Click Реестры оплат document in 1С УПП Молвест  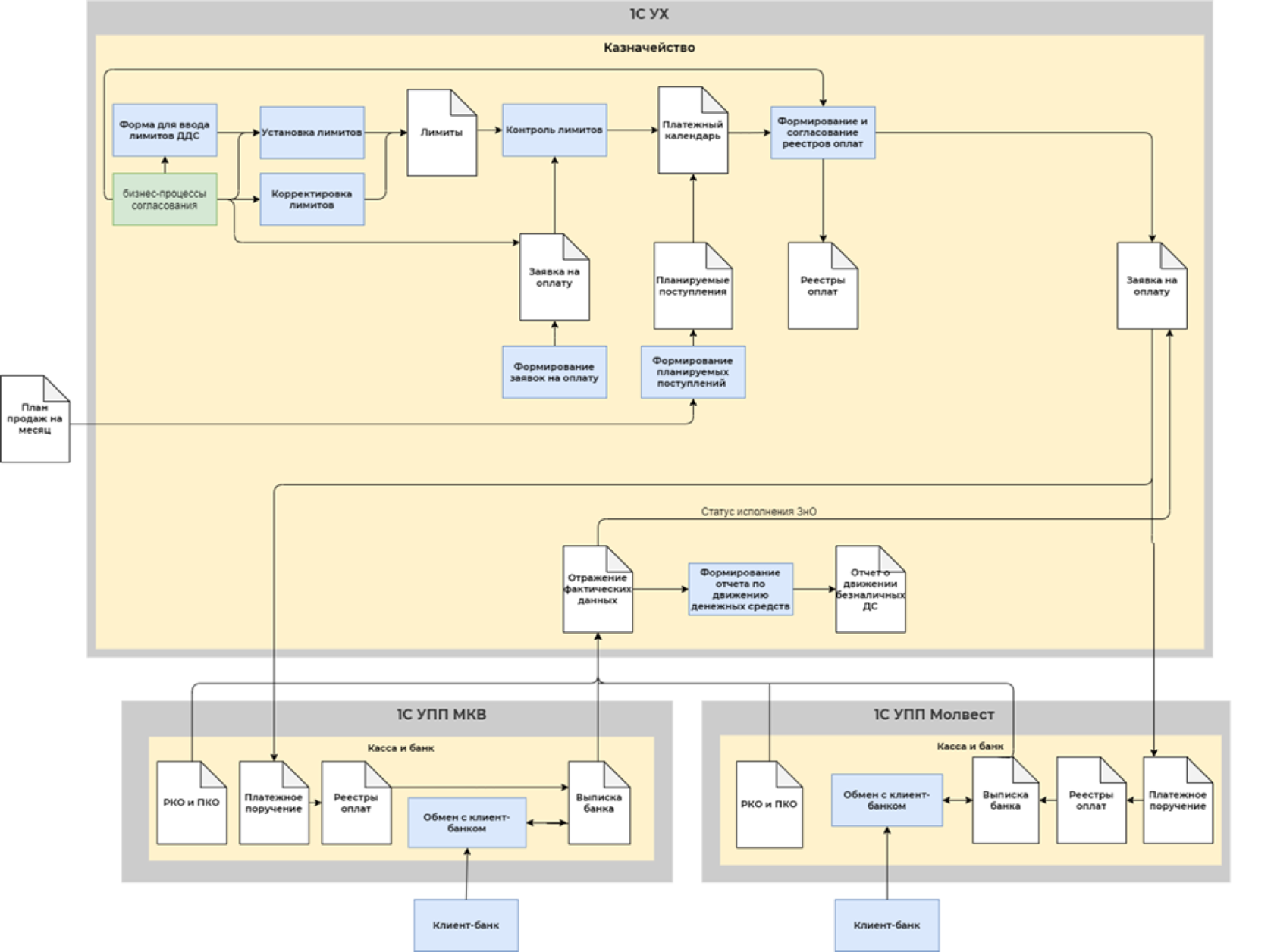(x=1091, y=800)
